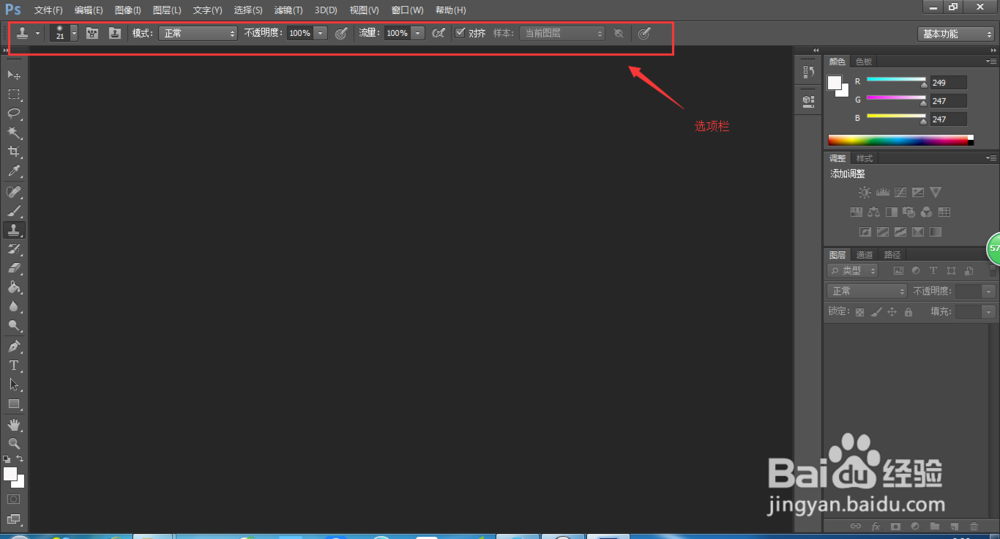Switch to the 样式 tab
Image resolution: width=1000 pixels, height=539 pixels.
coord(864,159)
